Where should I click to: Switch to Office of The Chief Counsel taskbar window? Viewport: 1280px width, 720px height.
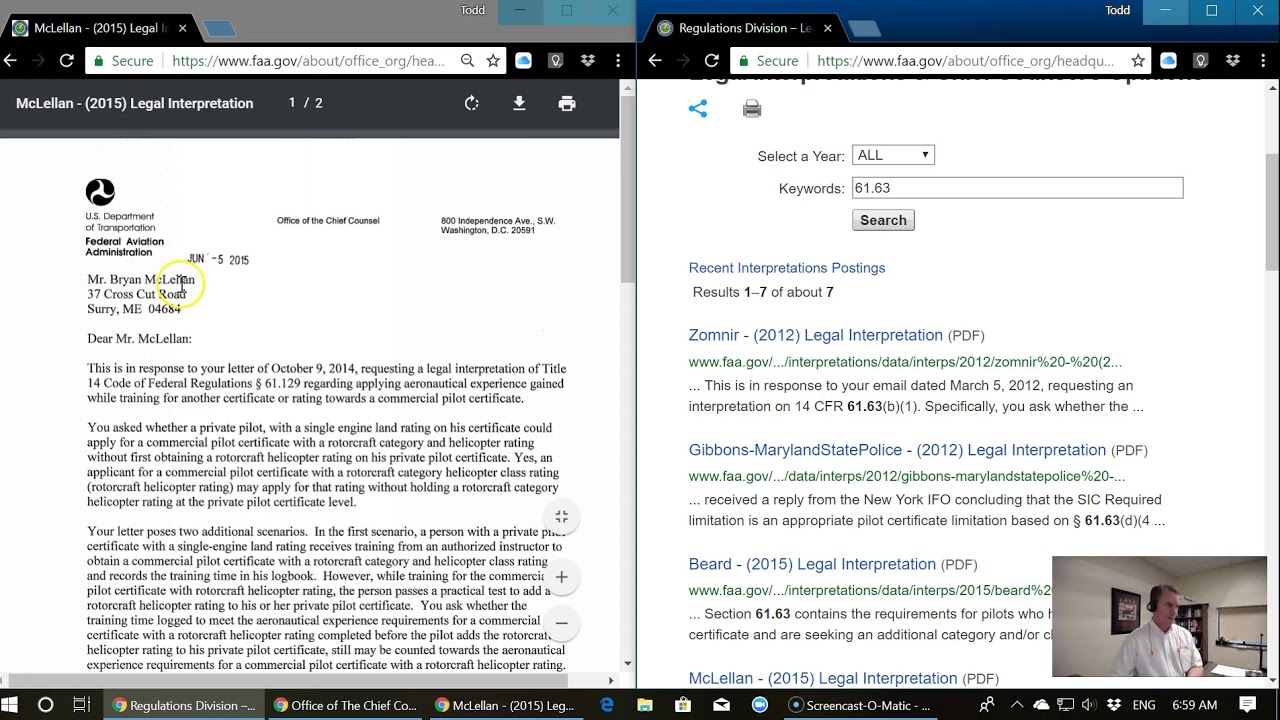345,705
